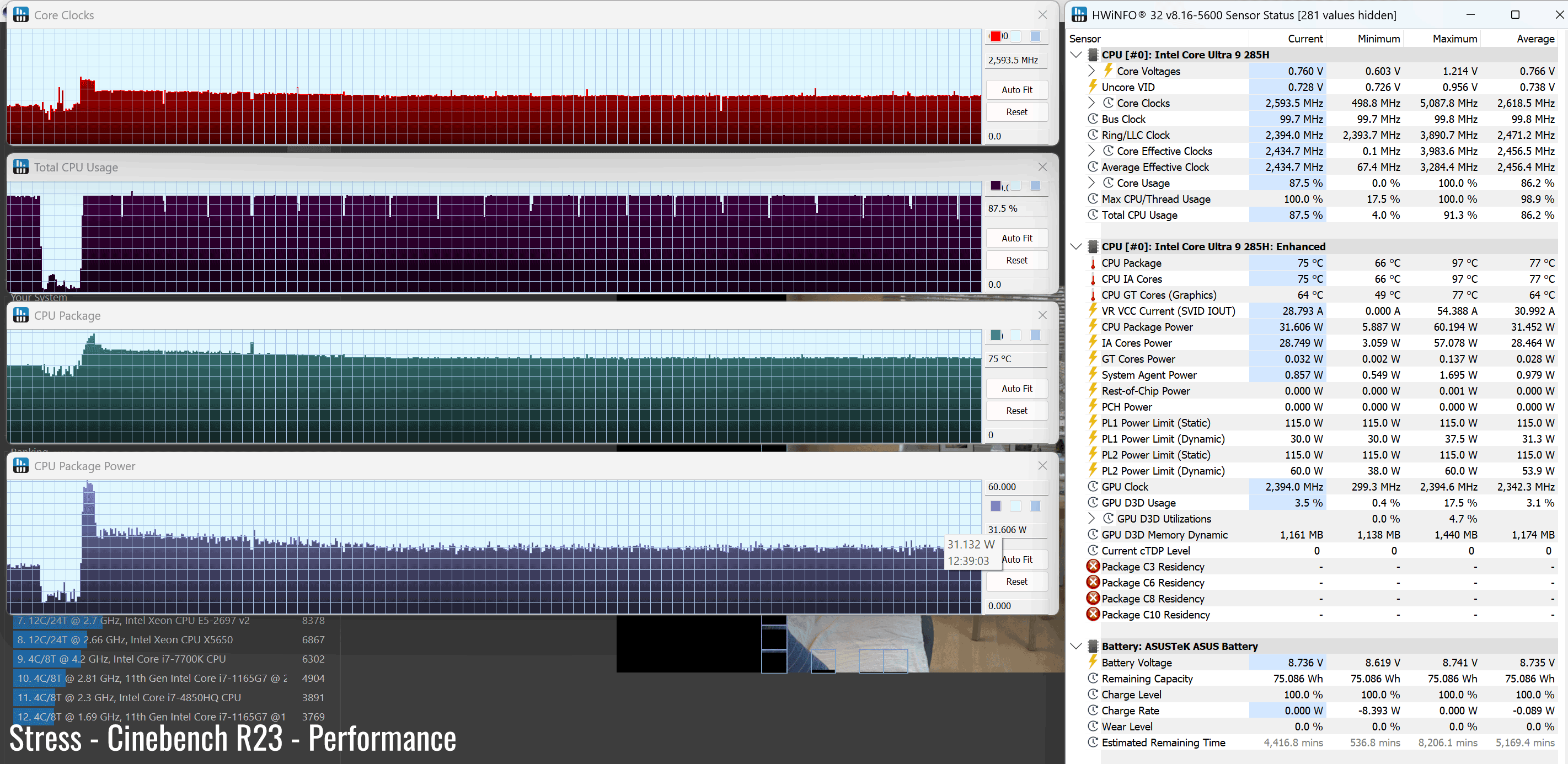Click the Minimum column header
The width and height of the screenshot is (1568, 764).
(x=1364, y=39)
